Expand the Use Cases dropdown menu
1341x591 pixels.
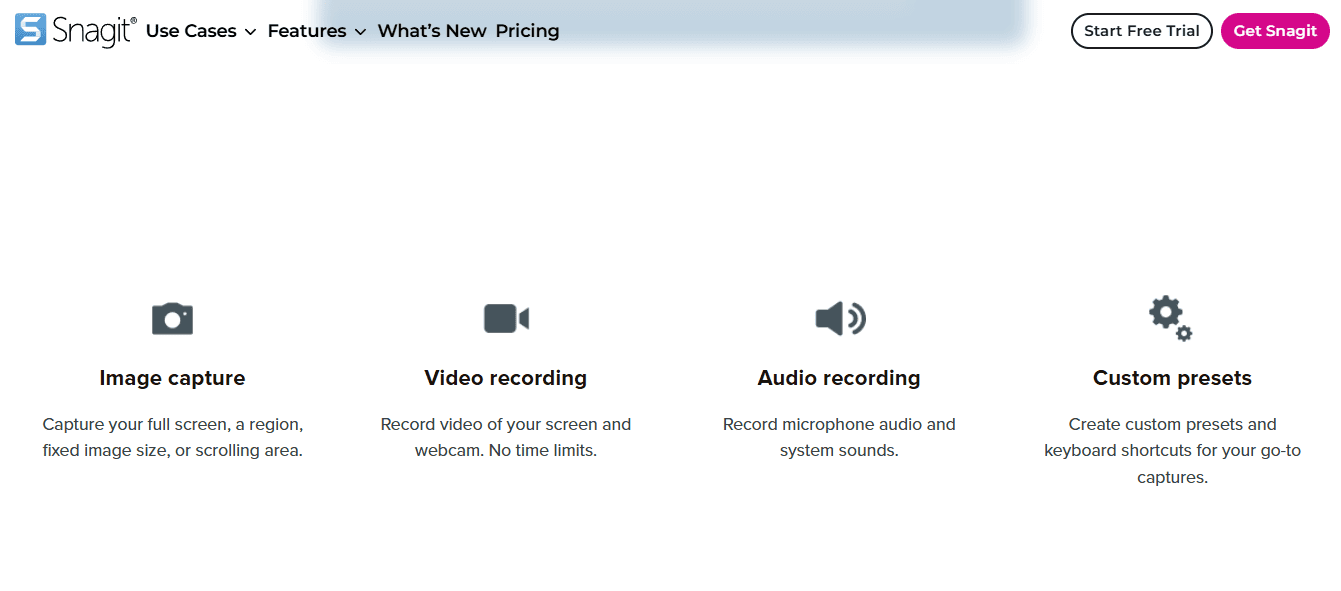(x=201, y=31)
